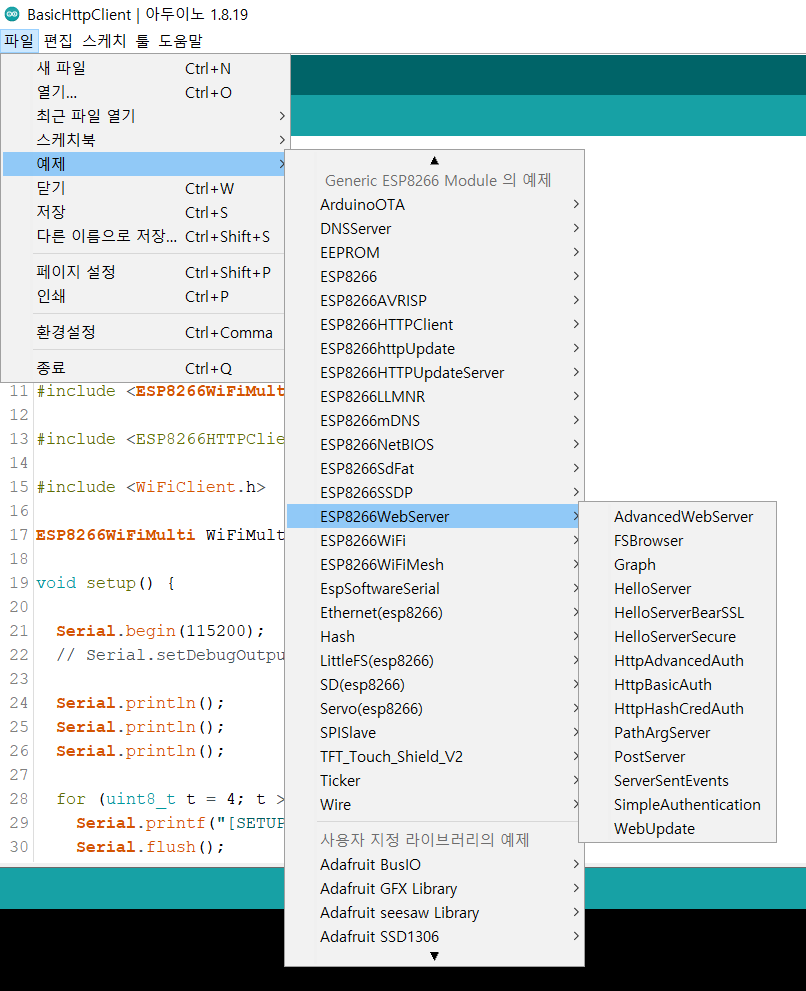Expand Adafruit seesaw Library examples
The height and width of the screenshot is (991, 806).
434,913
